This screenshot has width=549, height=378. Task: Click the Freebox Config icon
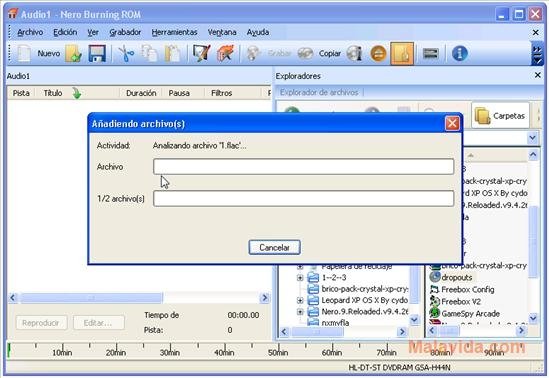pyautogui.click(x=435, y=289)
